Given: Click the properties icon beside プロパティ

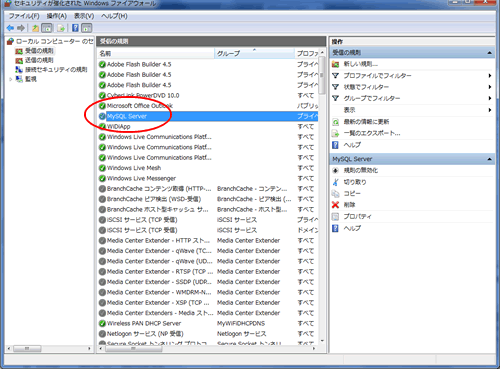Looking at the screenshot, I should 335,216.
